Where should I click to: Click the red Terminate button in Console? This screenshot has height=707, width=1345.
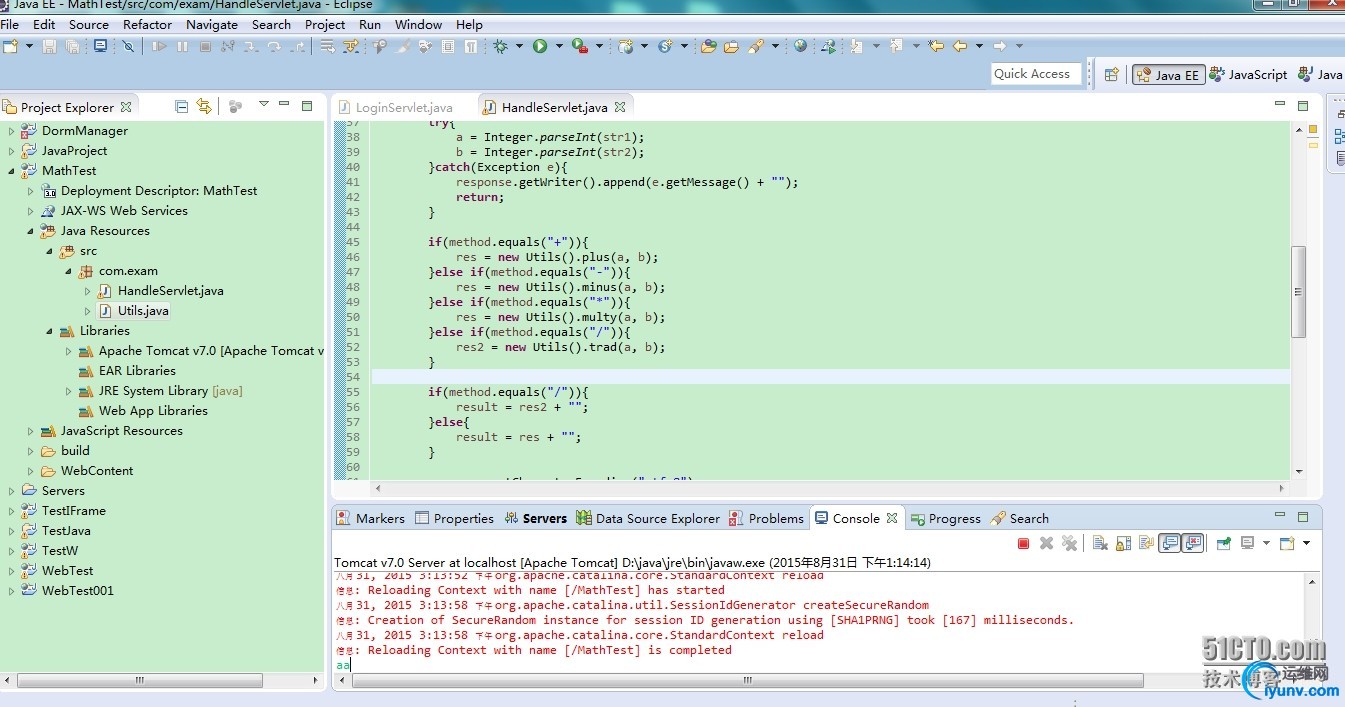(1023, 543)
